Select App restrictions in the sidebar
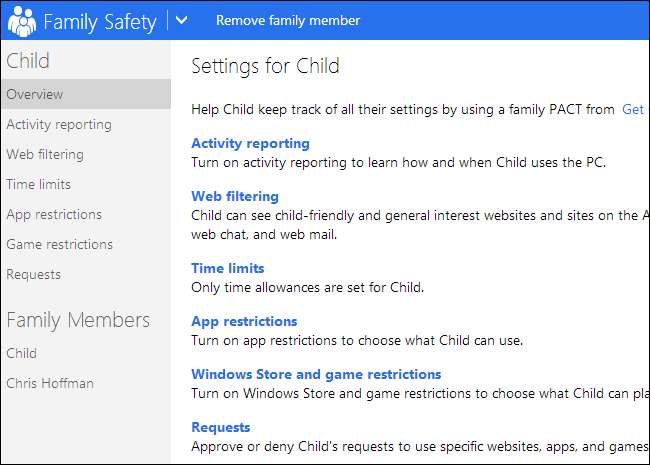650x465 pixels. [54, 214]
